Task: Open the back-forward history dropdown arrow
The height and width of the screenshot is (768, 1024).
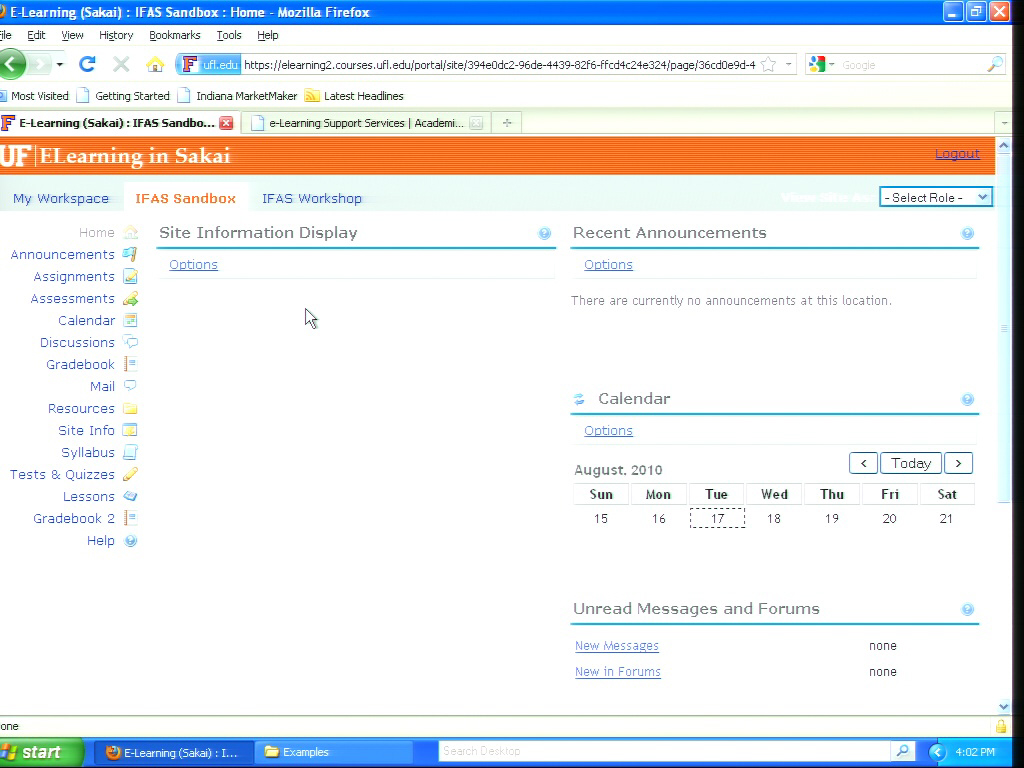Action: click(x=59, y=64)
